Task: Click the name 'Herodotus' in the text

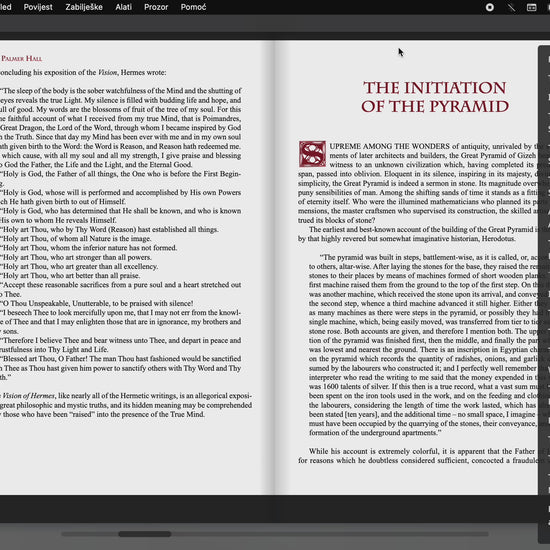Action: coord(498,239)
